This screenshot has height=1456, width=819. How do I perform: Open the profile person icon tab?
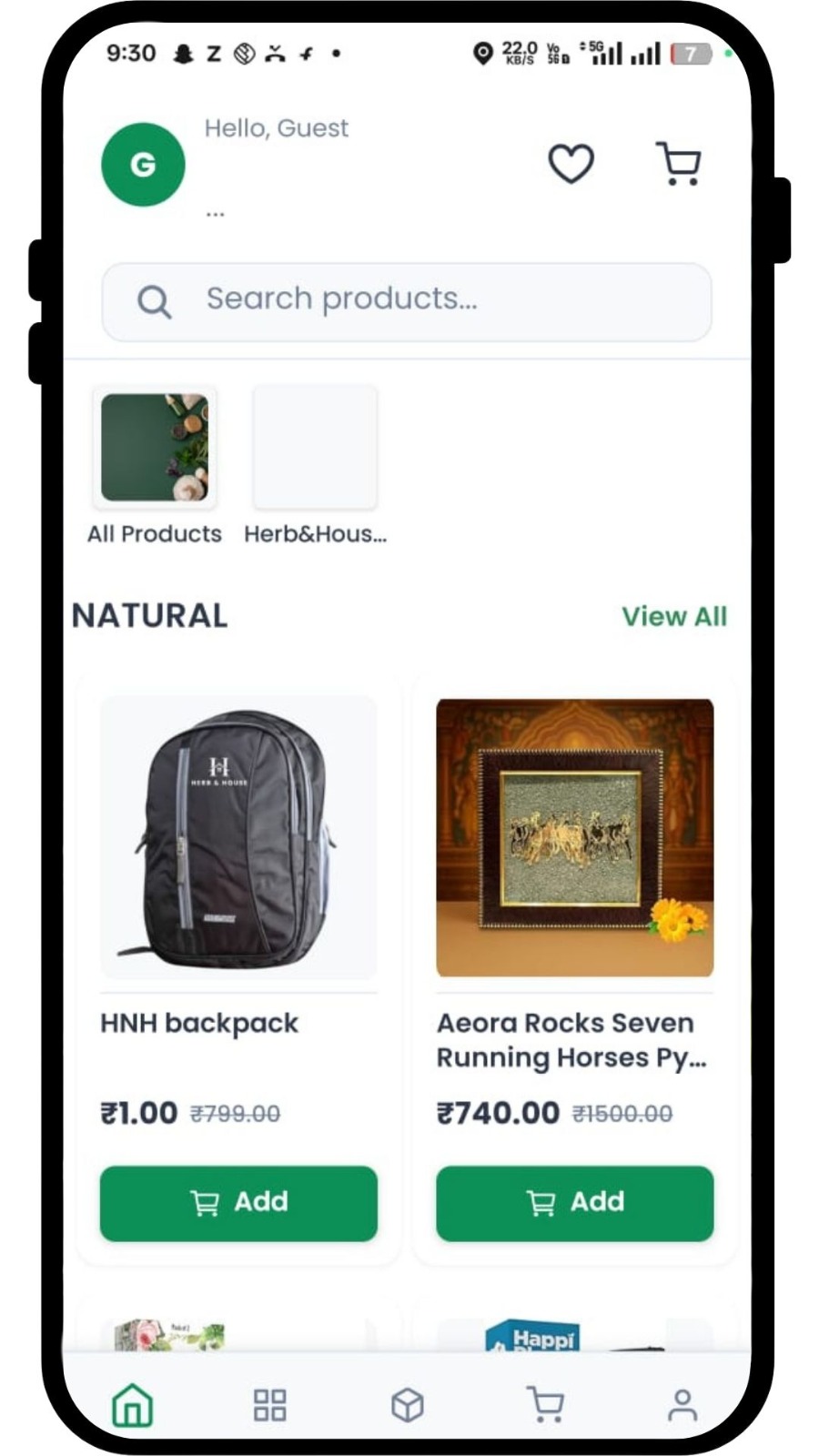(682, 1404)
